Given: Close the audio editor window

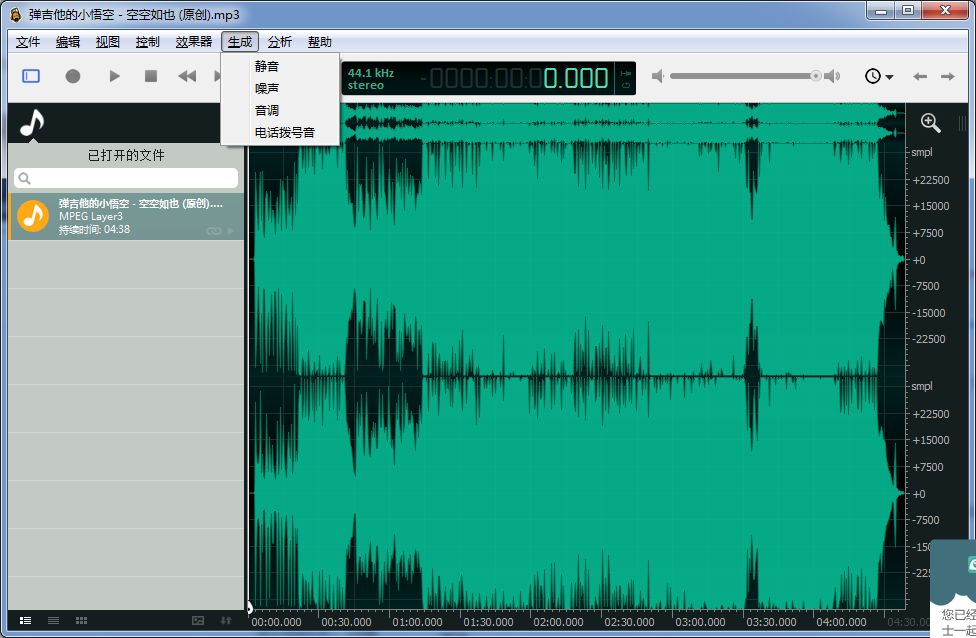Looking at the screenshot, I should [946, 11].
